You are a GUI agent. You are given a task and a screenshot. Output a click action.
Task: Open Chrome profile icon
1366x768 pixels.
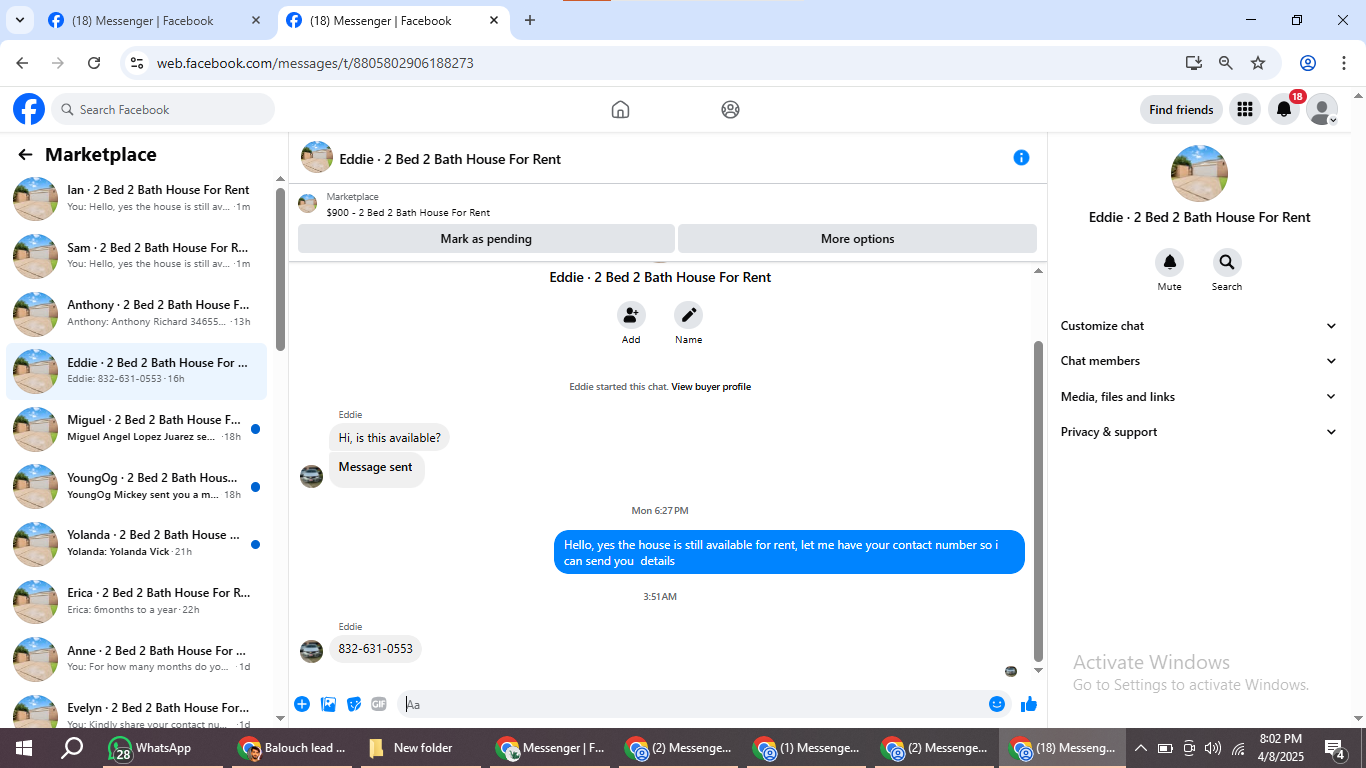click(x=1308, y=63)
